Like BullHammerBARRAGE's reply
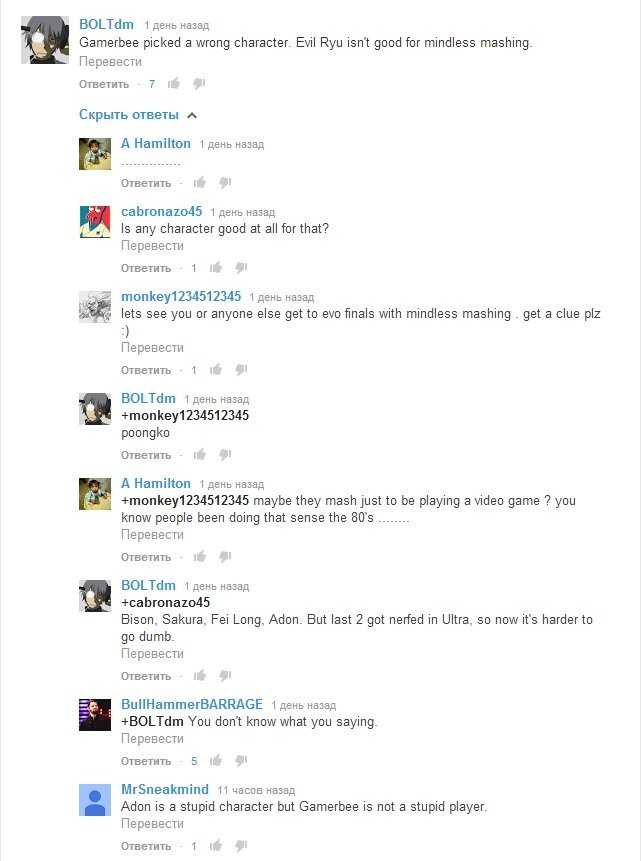 pyautogui.click(x=216, y=761)
